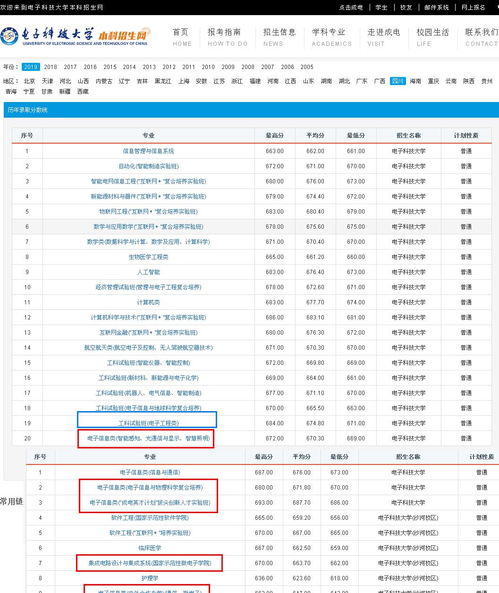Open major 工科试验班(机器人、电气信息、智能制造)

pyautogui.click(x=148, y=393)
